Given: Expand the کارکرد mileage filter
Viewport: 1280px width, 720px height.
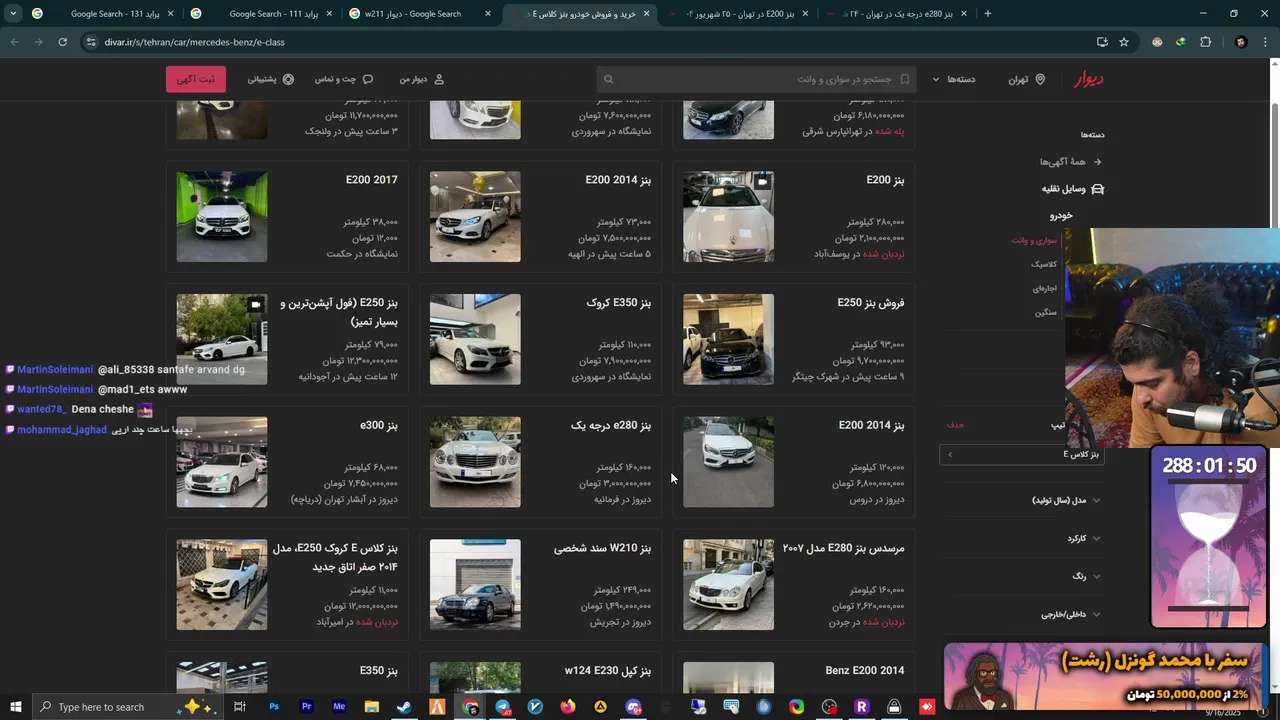Looking at the screenshot, I should (x=1083, y=538).
